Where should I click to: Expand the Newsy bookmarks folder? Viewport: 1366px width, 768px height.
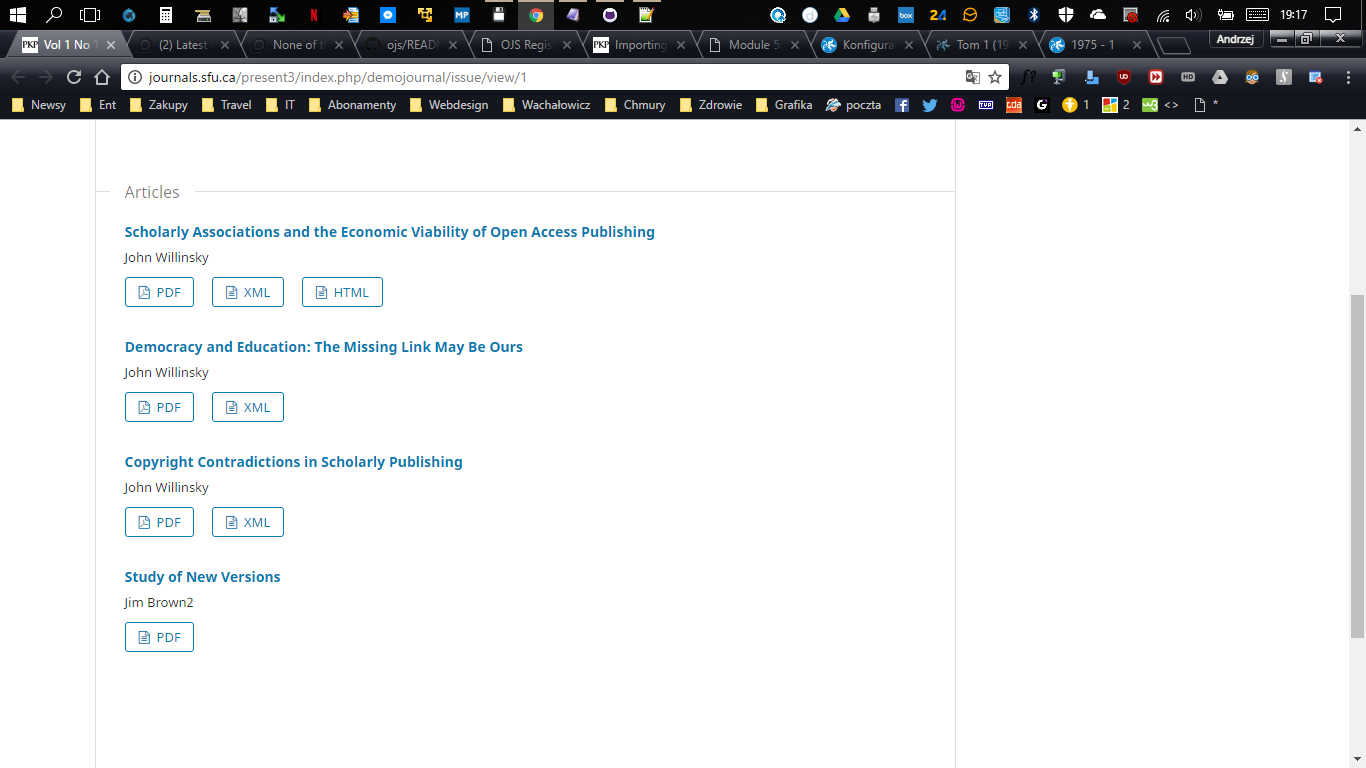click(39, 105)
